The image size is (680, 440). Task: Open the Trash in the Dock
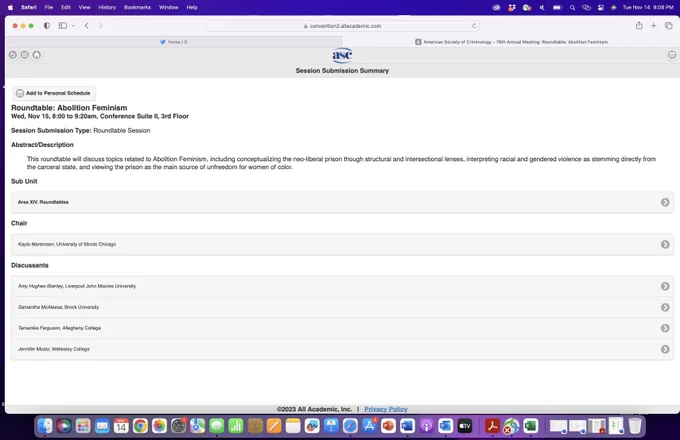[x=635, y=426]
